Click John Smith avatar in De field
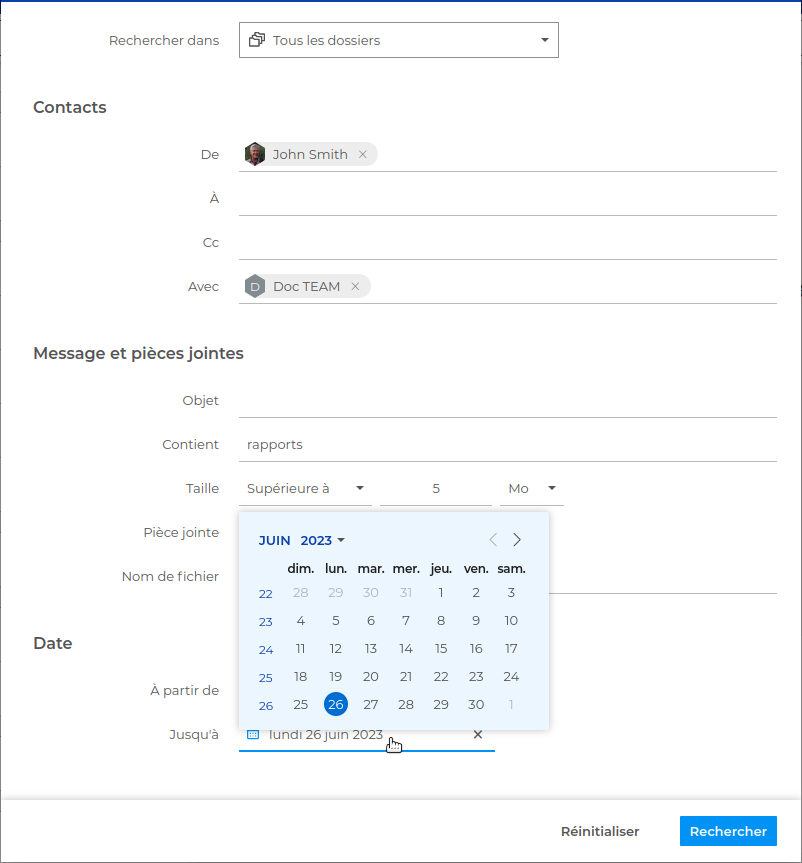The width and height of the screenshot is (802, 863). [x=256, y=154]
